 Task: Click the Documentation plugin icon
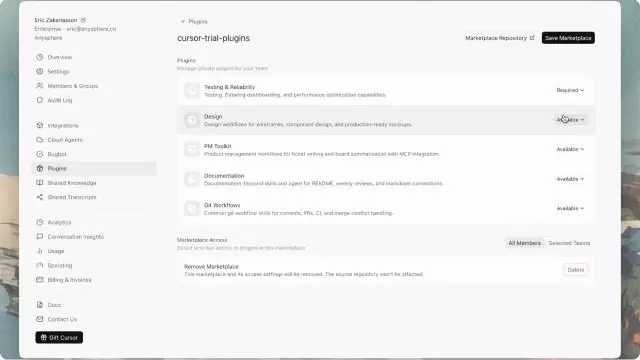coord(192,179)
